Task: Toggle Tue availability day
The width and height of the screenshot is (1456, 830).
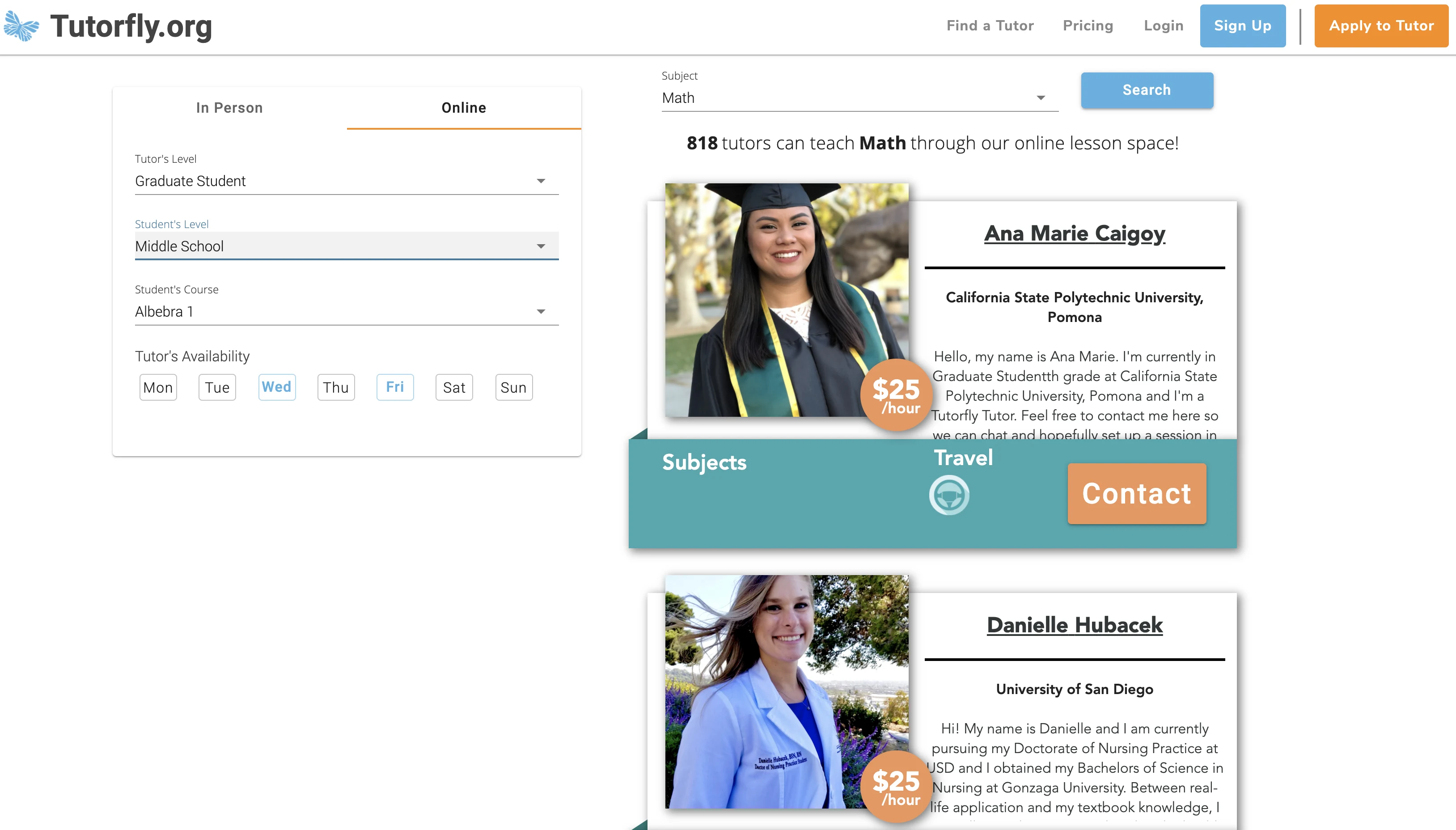Action: tap(217, 387)
